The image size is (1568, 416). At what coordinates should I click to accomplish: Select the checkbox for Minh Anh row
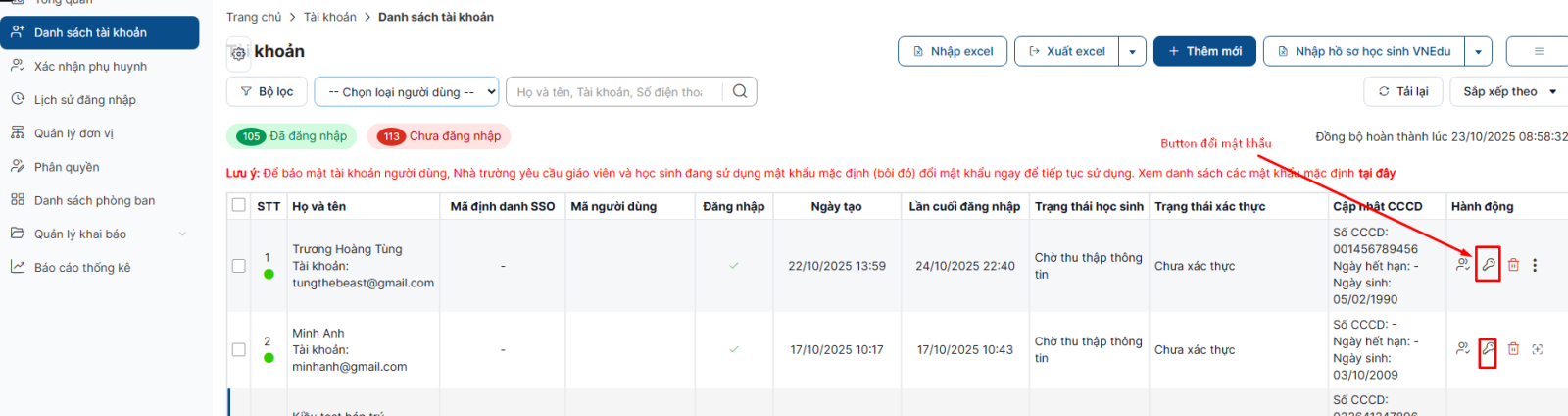239,349
